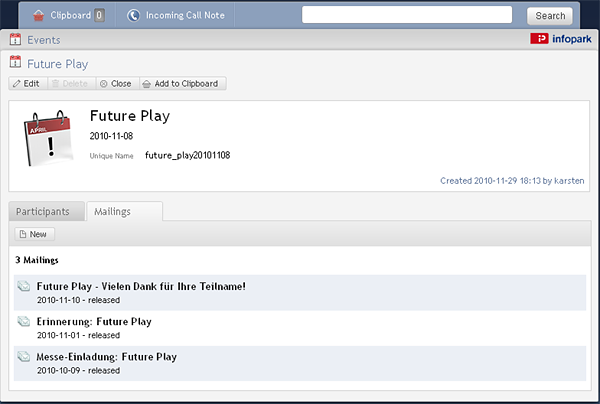Open mailing 'Future Play - Vielen Dank für Ihre Teilname!'
This screenshot has height=404, width=600.
point(141,286)
